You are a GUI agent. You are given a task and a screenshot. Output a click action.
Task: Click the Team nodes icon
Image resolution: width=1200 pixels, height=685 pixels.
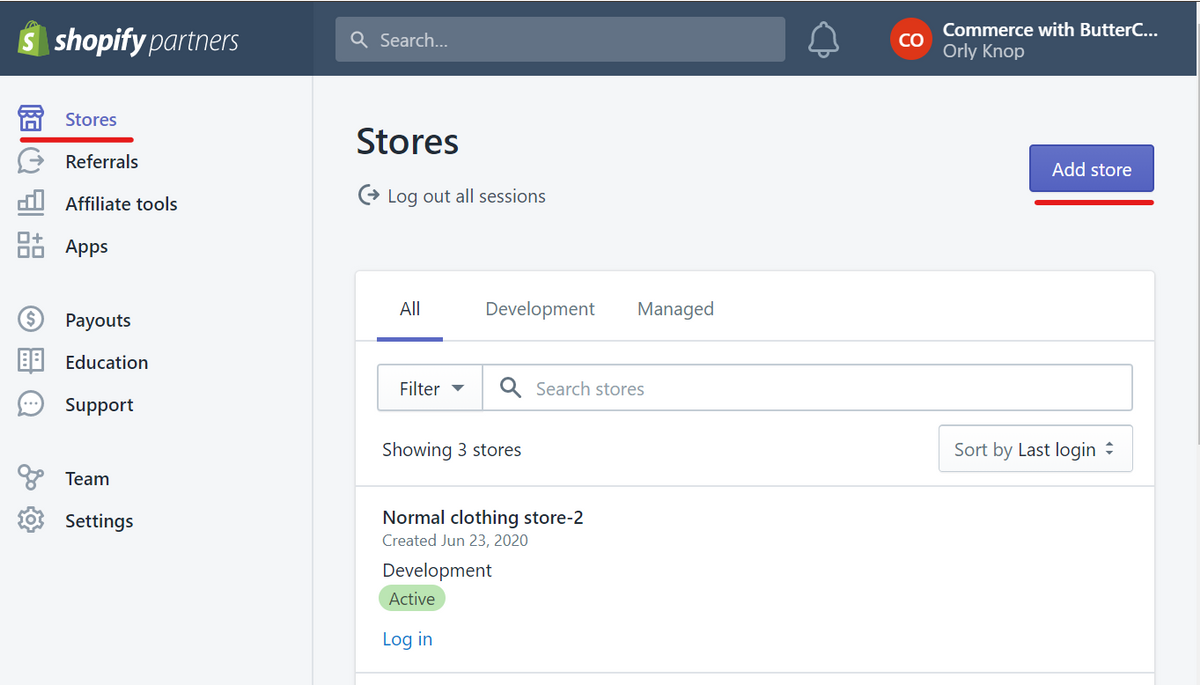tap(31, 478)
